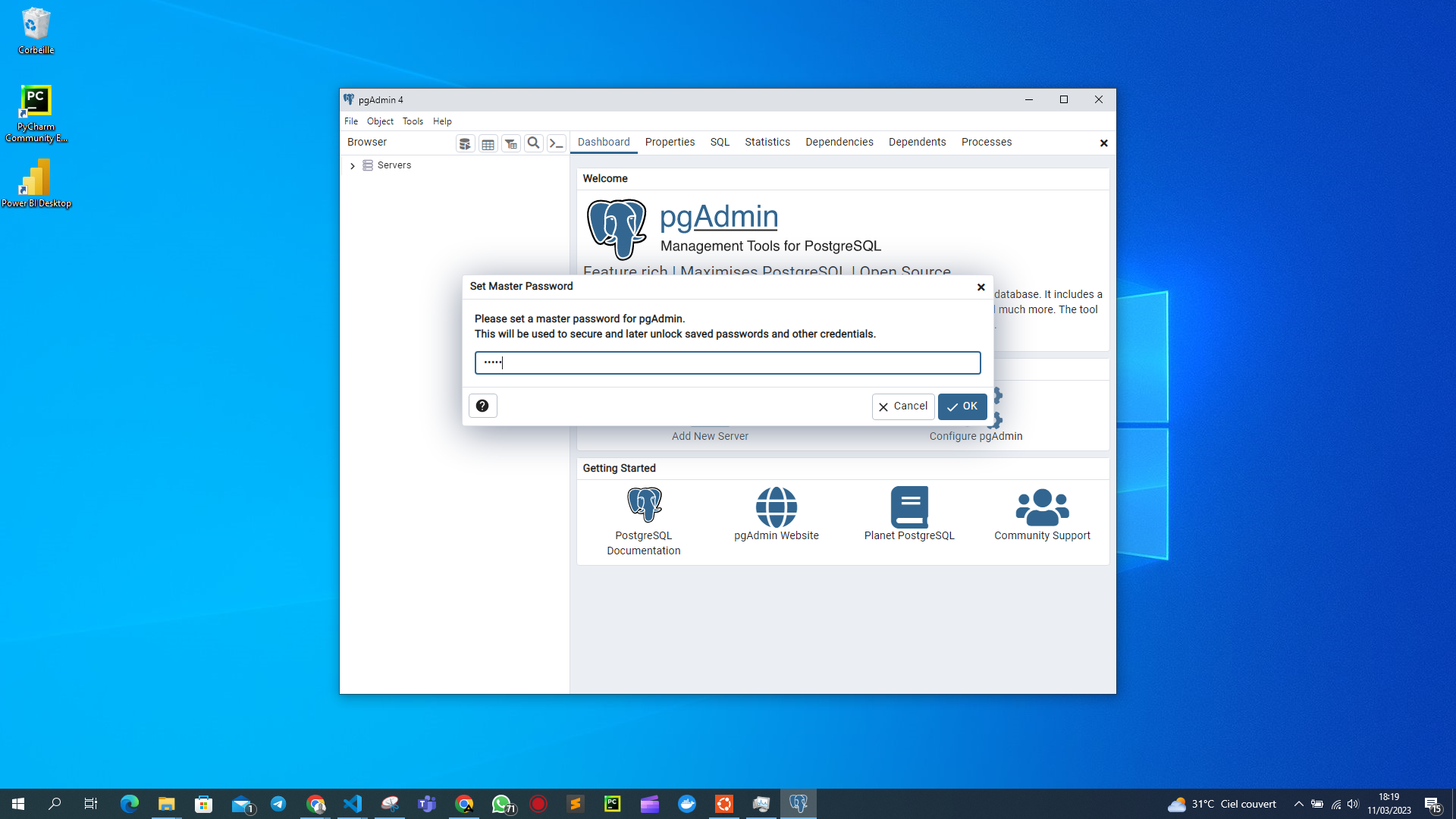Click the Planet PostgreSQL book icon
This screenshot has height=819, width=1456.
point(909,507)
